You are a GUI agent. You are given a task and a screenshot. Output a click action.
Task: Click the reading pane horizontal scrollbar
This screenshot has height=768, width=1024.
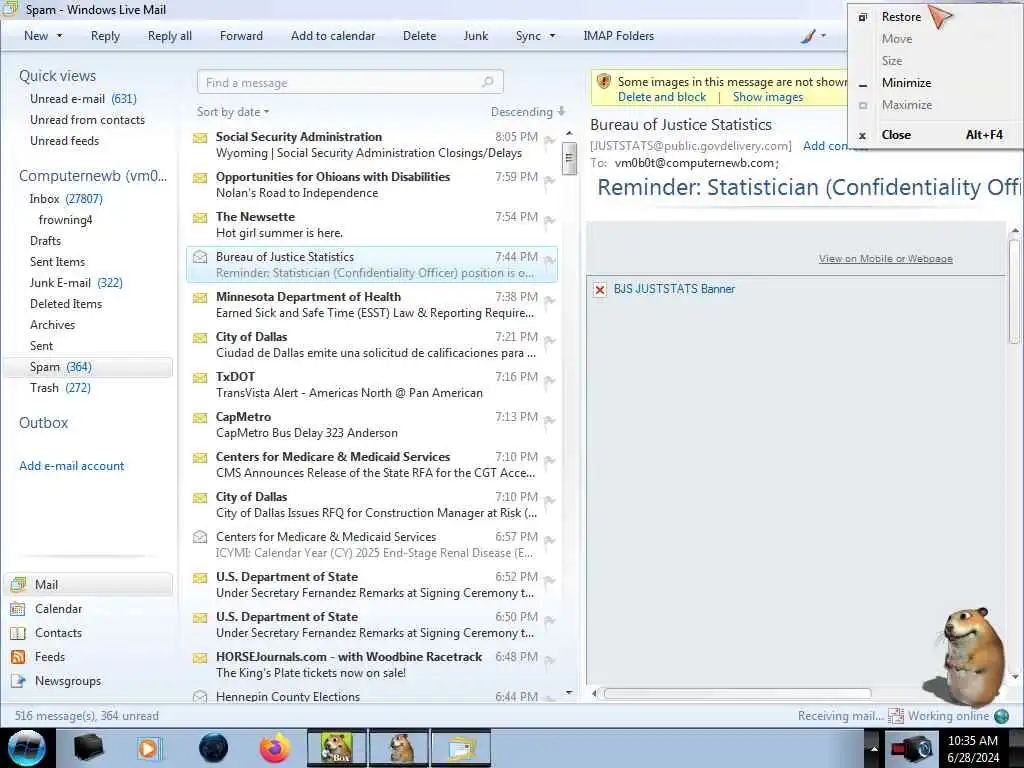click(737, 694)
